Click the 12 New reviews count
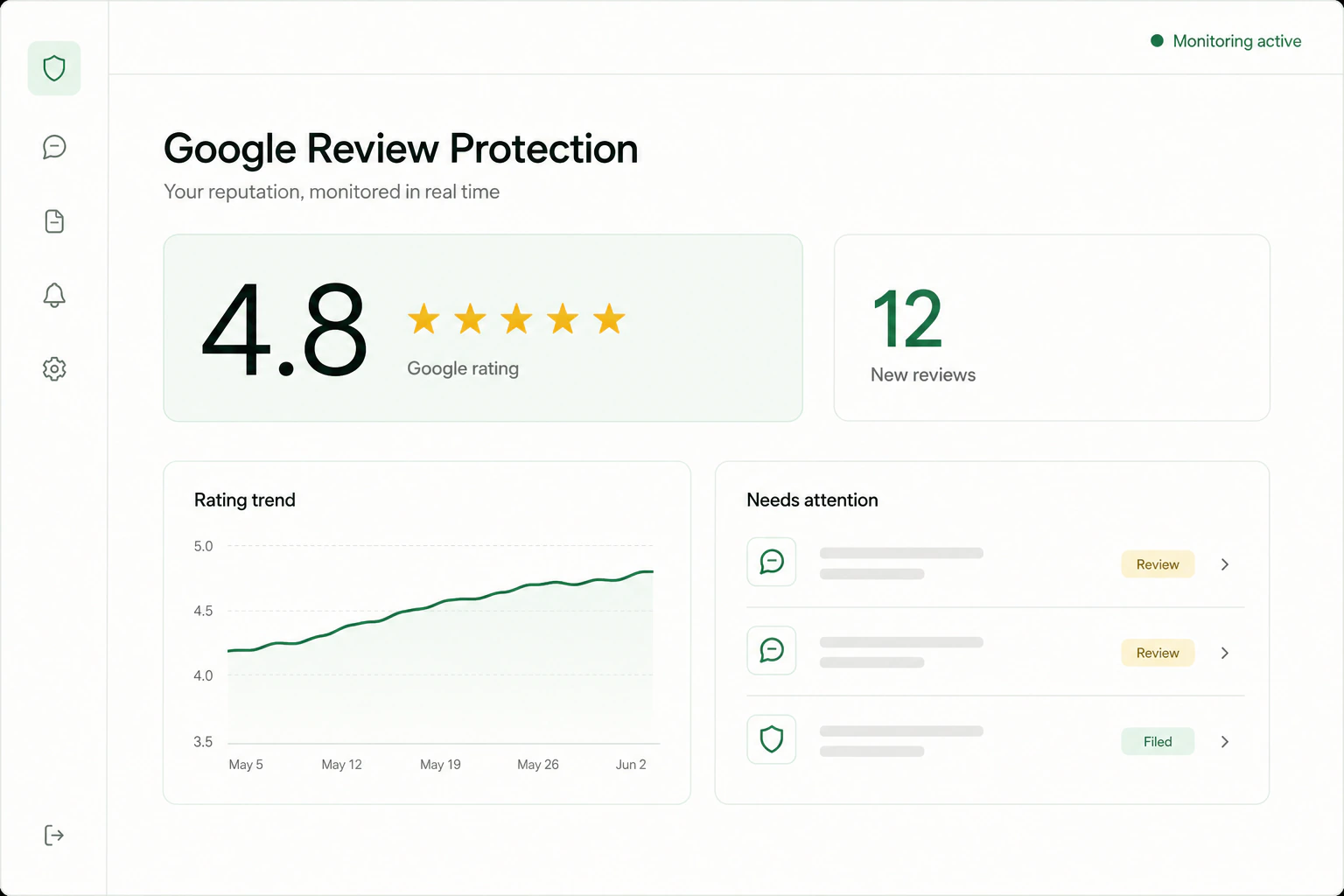Viewport: 1344px width, 896px height. point(907,319)
